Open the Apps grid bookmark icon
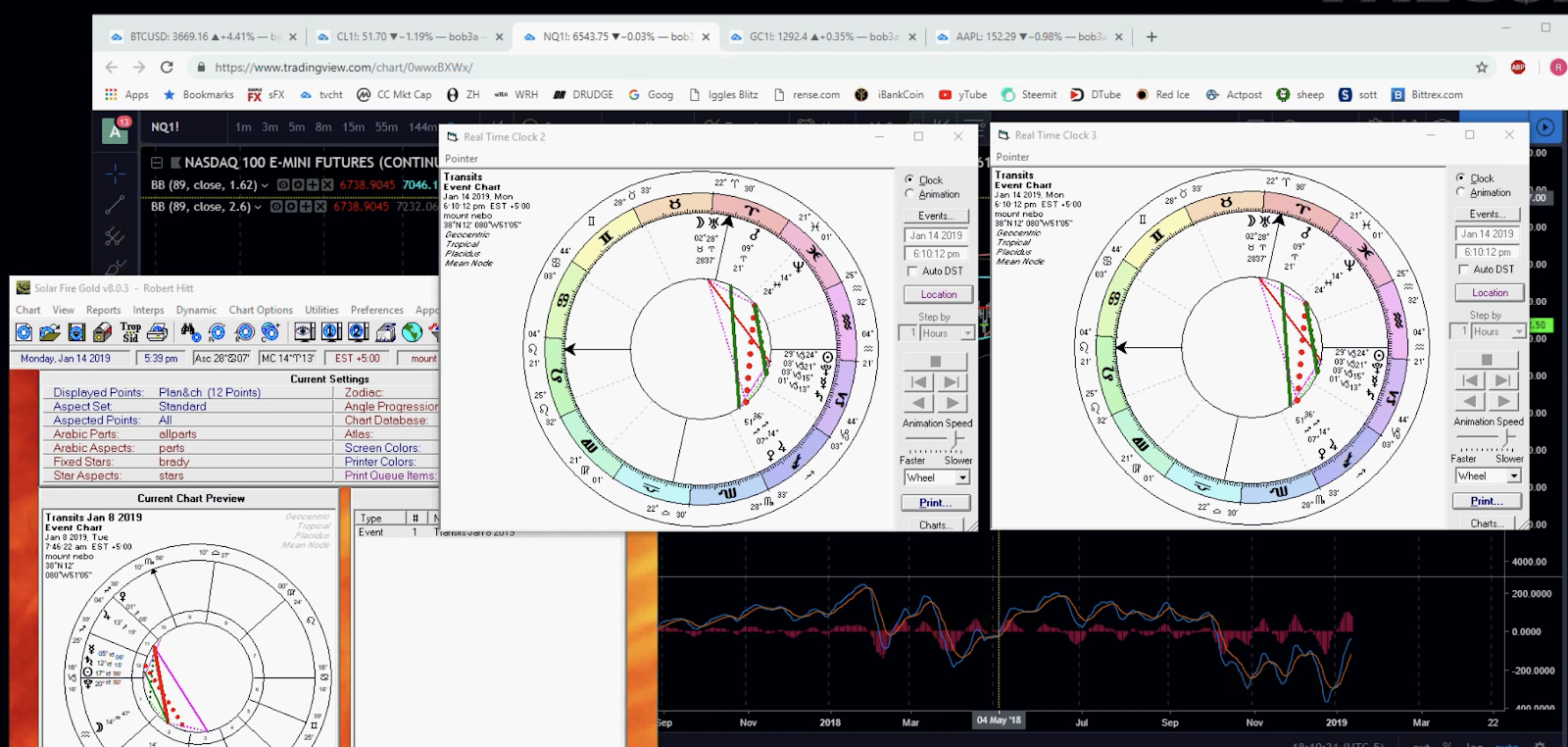This screenshot has height=747, width=1568. point(111,95)
